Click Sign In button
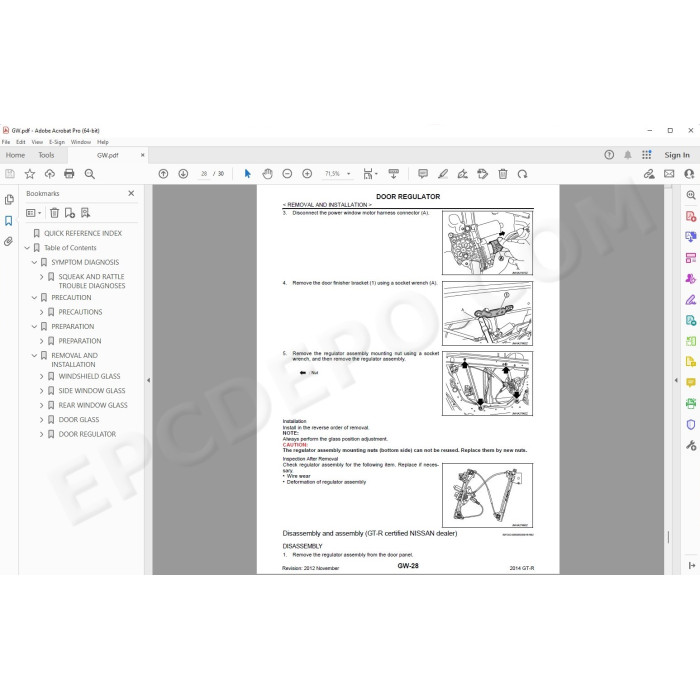This screenshot has height=700, width=700. [x=677, y=155]
